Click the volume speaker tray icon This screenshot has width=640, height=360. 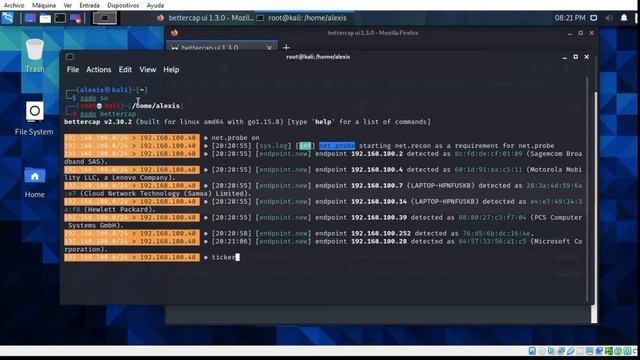pos(609,18)
